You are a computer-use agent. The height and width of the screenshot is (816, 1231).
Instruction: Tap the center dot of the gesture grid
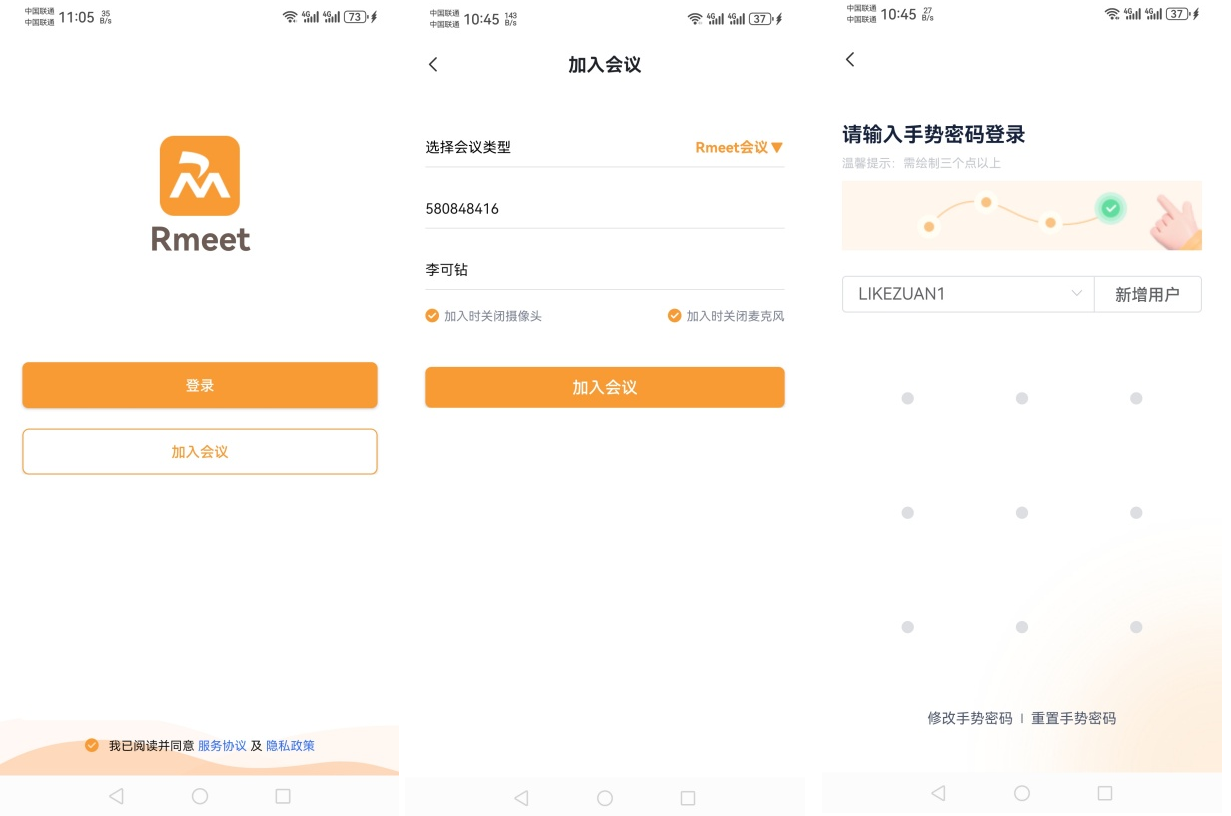(x=1022, y=513)
